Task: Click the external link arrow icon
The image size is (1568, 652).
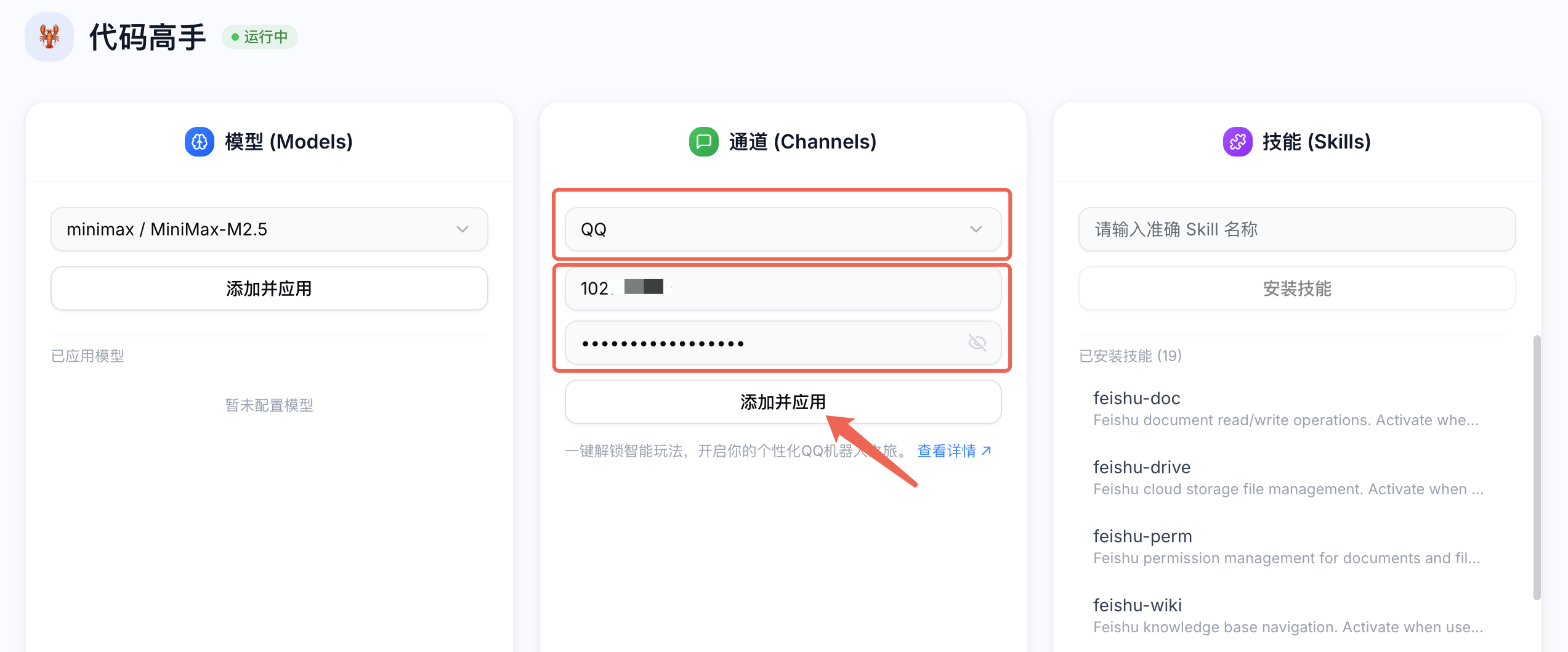Action: pyautogui.click(x=987, y=450)
